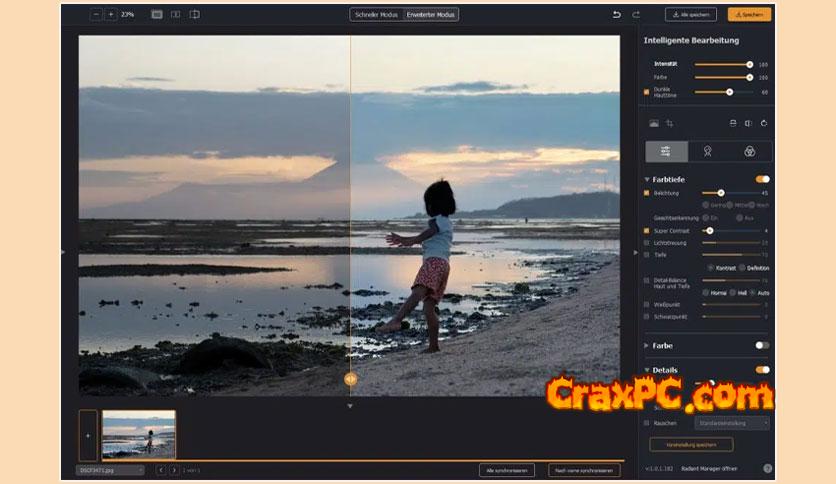Click the undo arrow icon
The image size is (836, 484).
click(616, 15)
